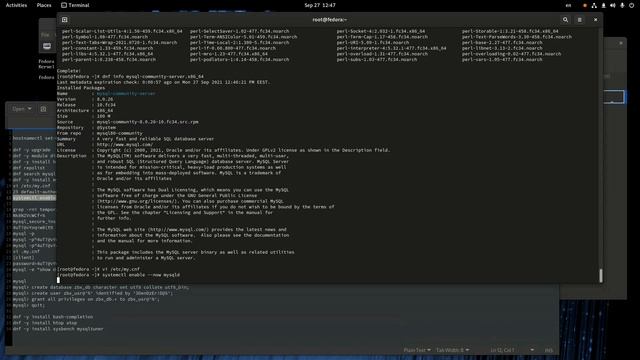Click 'dnf repolist' line in editor
This screenshot has width=640, height=360.
29,168
